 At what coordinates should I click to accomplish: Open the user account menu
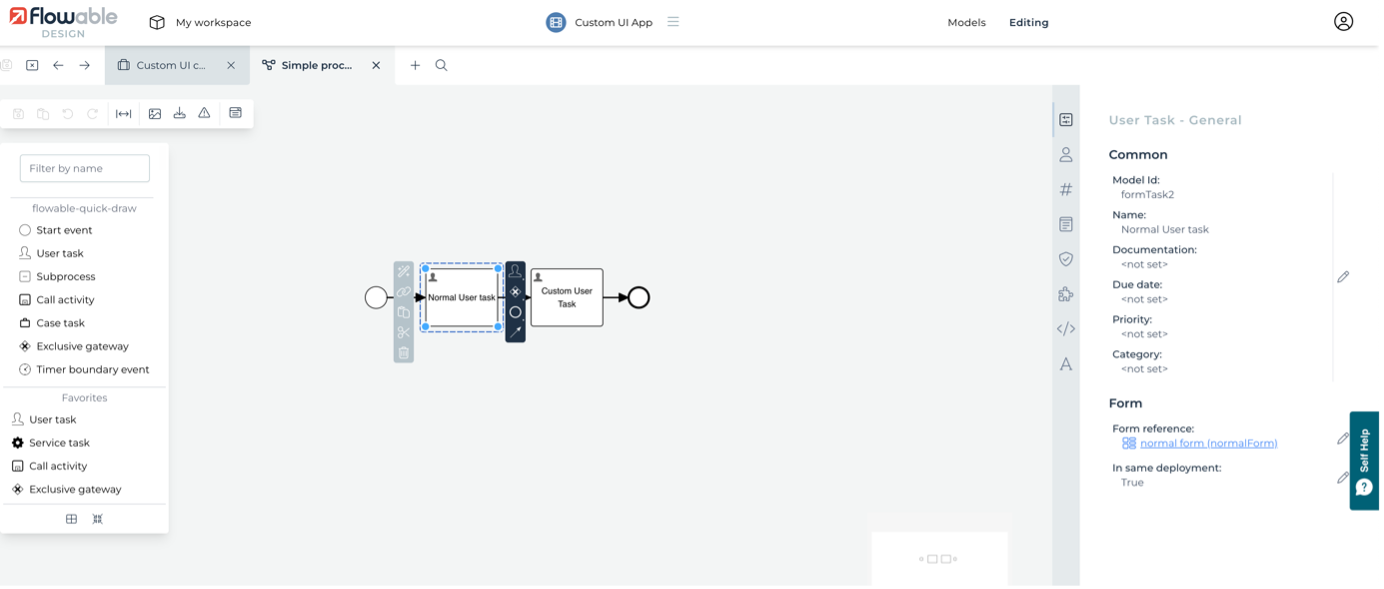click(x=1343, y=22)
